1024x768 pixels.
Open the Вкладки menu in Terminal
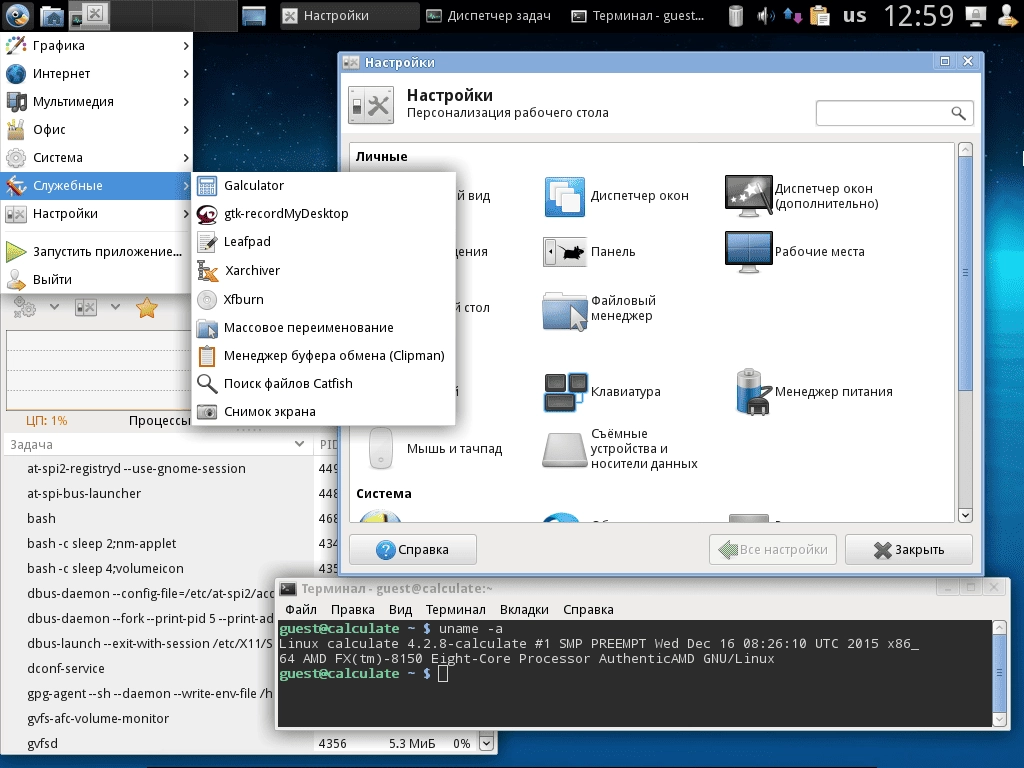[524, 610]
